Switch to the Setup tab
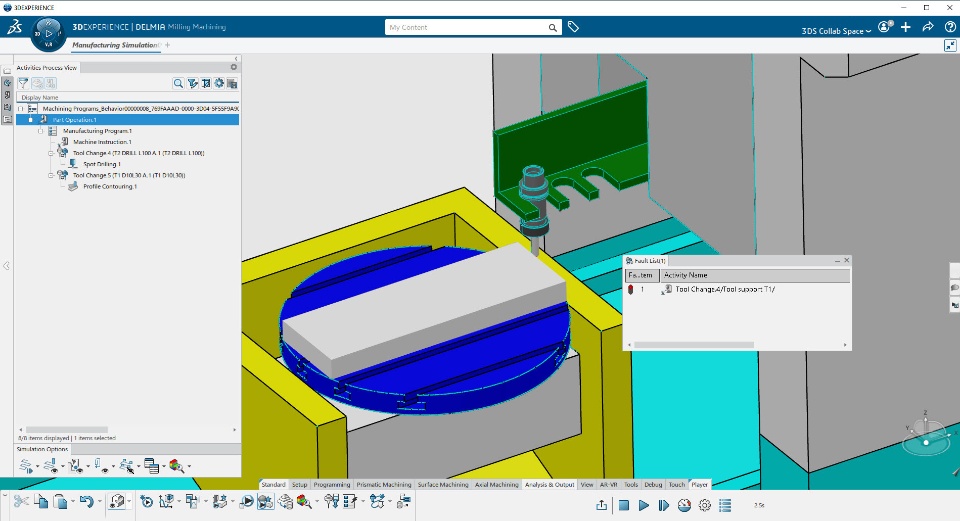 [x=299, y=484]
